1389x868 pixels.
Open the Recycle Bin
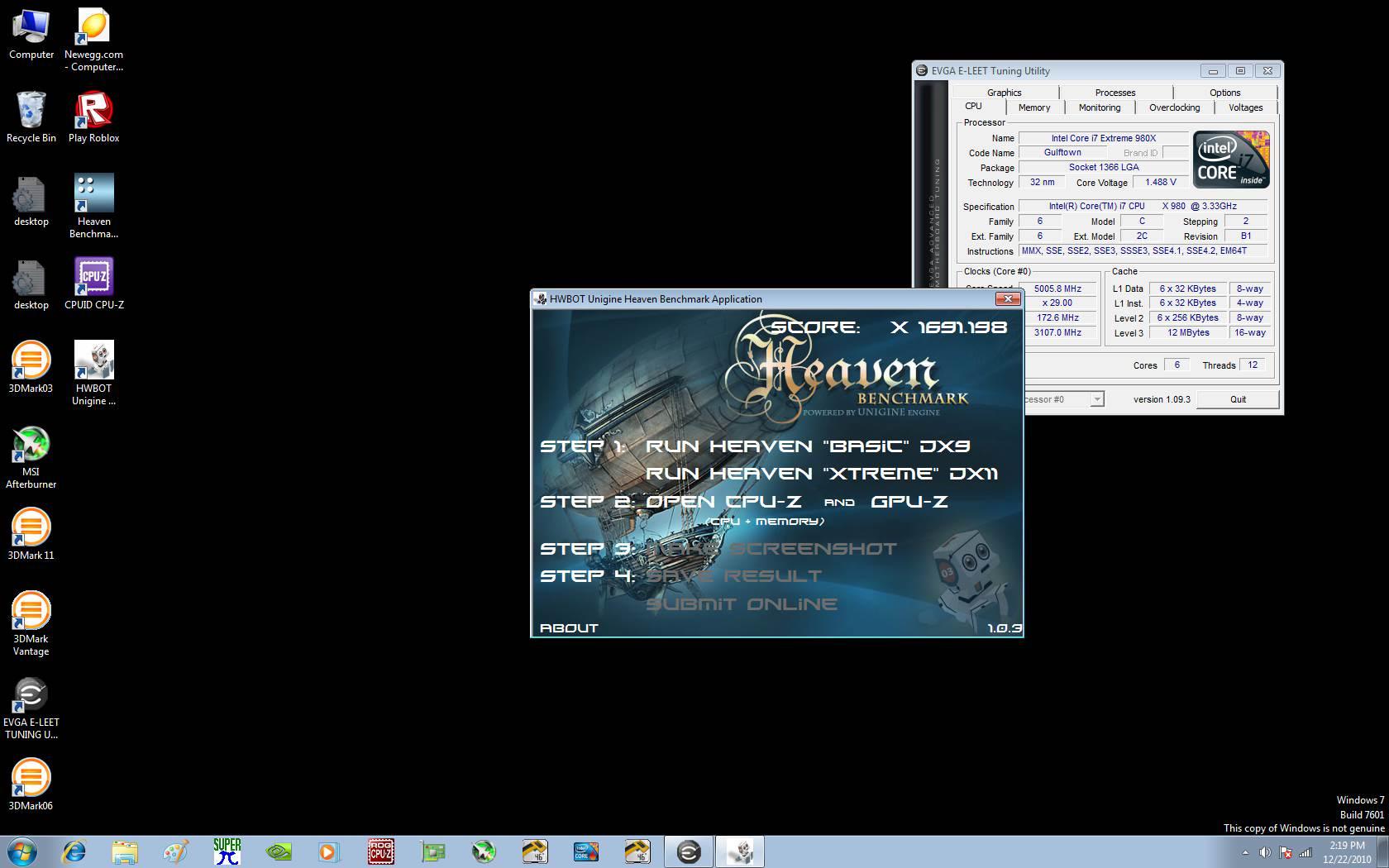[x=31, y=117]
